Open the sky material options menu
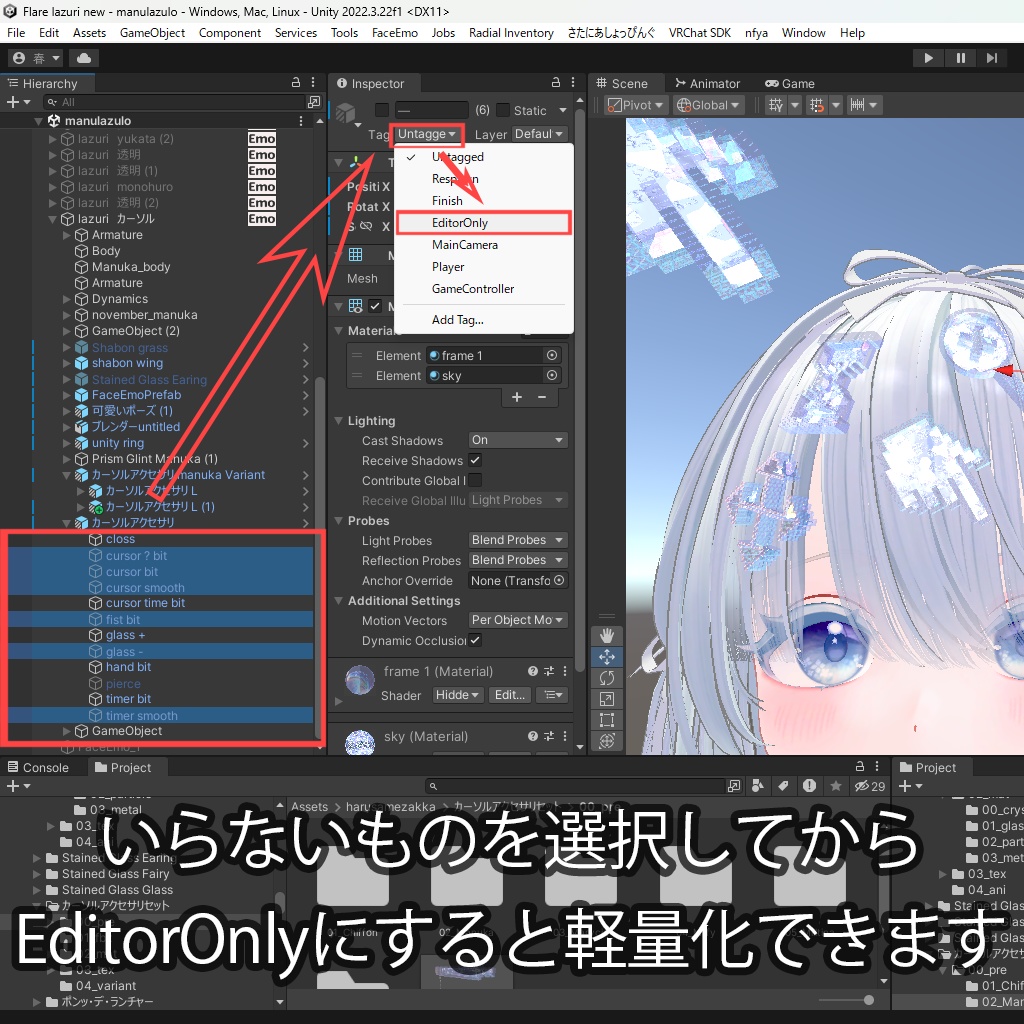Viewport: 1024px width, 1024px height. (565, 736)
